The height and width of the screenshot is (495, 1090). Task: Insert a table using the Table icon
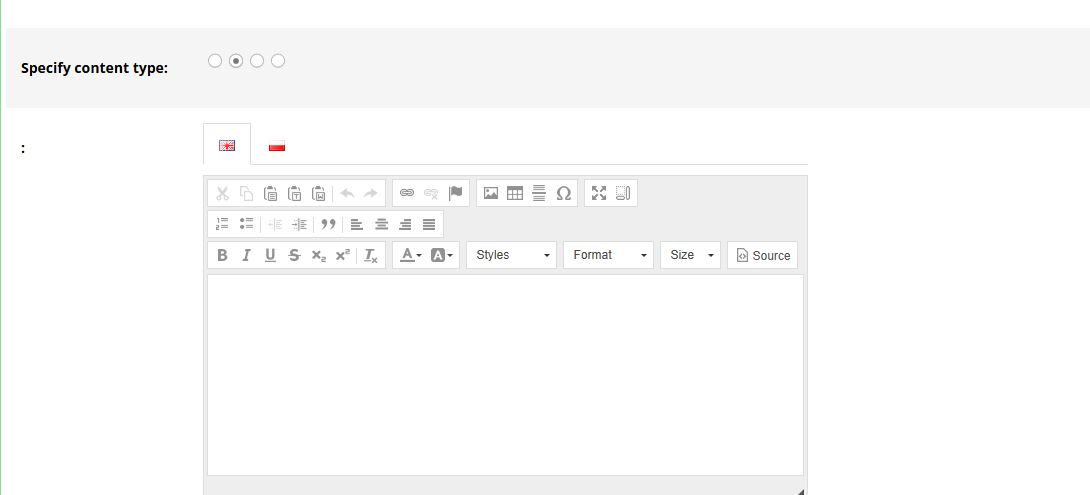[514, 193]
